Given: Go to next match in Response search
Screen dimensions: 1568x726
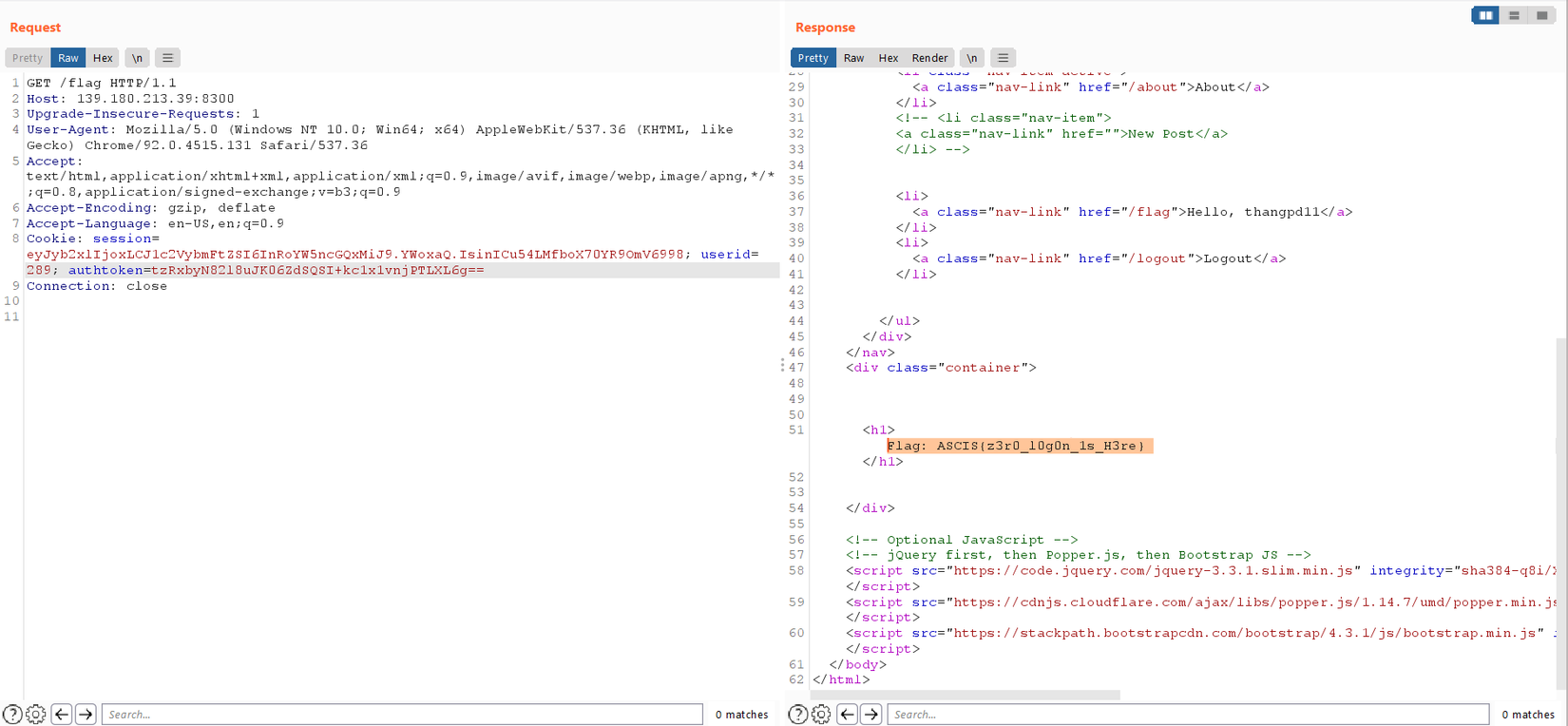Looking at the screenshot, I should 871,715.
